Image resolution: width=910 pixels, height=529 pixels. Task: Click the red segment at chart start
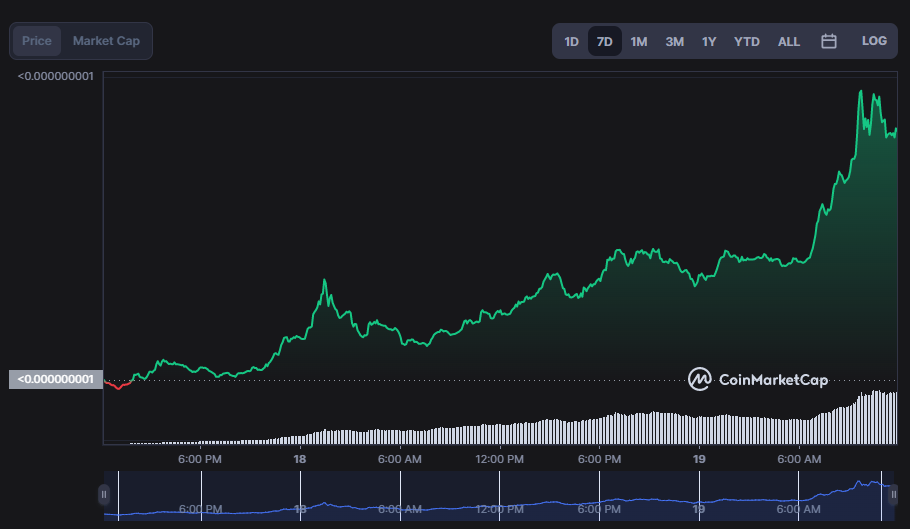pos(120,386)
